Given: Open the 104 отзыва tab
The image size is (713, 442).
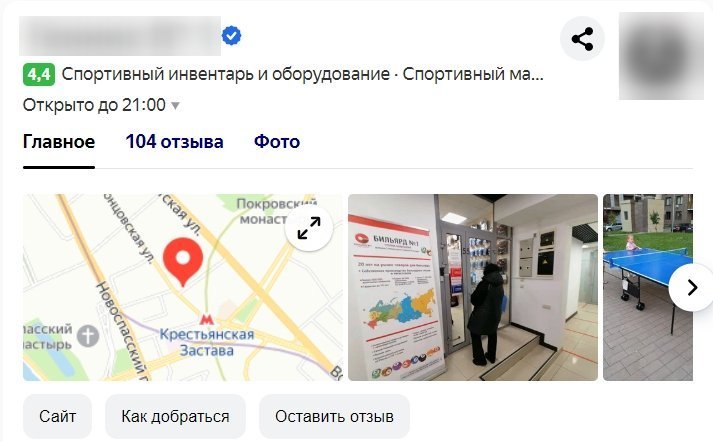Looking at the screenshot, I should pyautogui.click(x=175, y=142).
